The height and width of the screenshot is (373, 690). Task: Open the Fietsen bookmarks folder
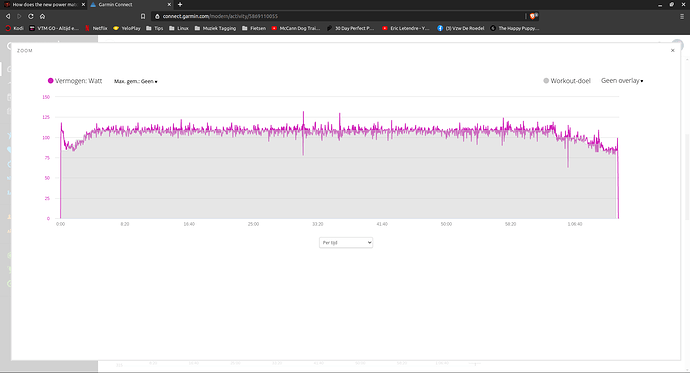254,28
